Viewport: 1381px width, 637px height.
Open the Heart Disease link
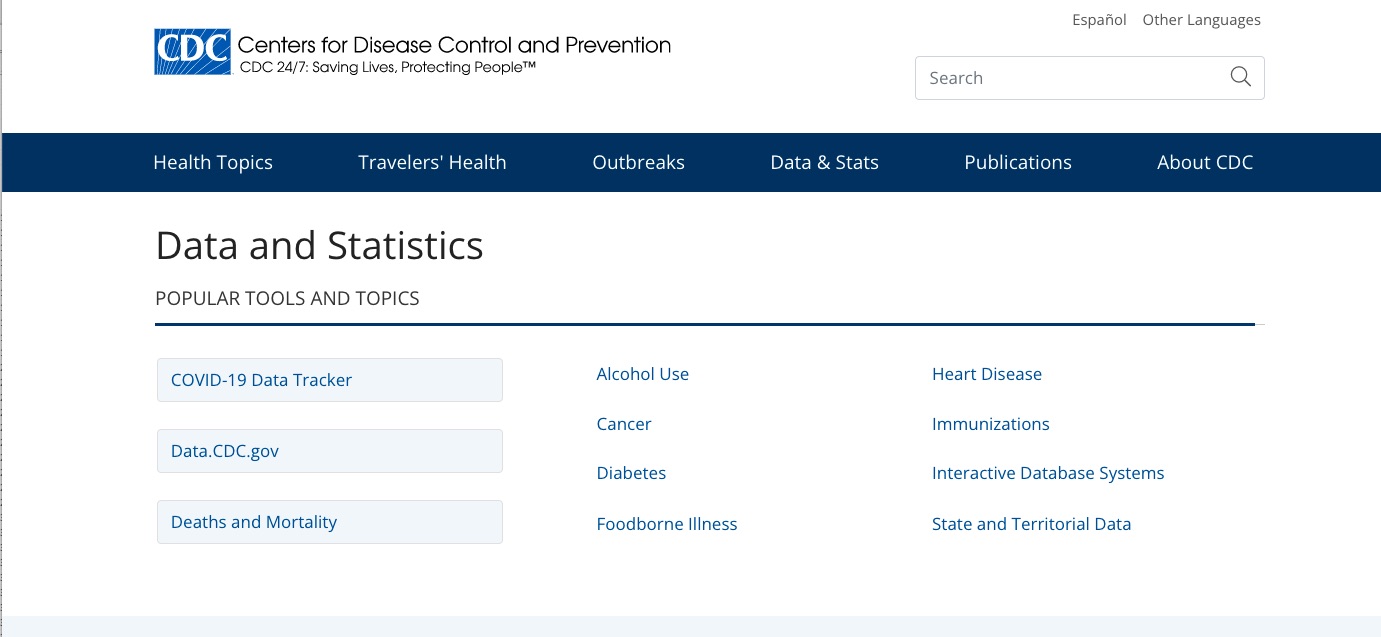tap(986, 374)
